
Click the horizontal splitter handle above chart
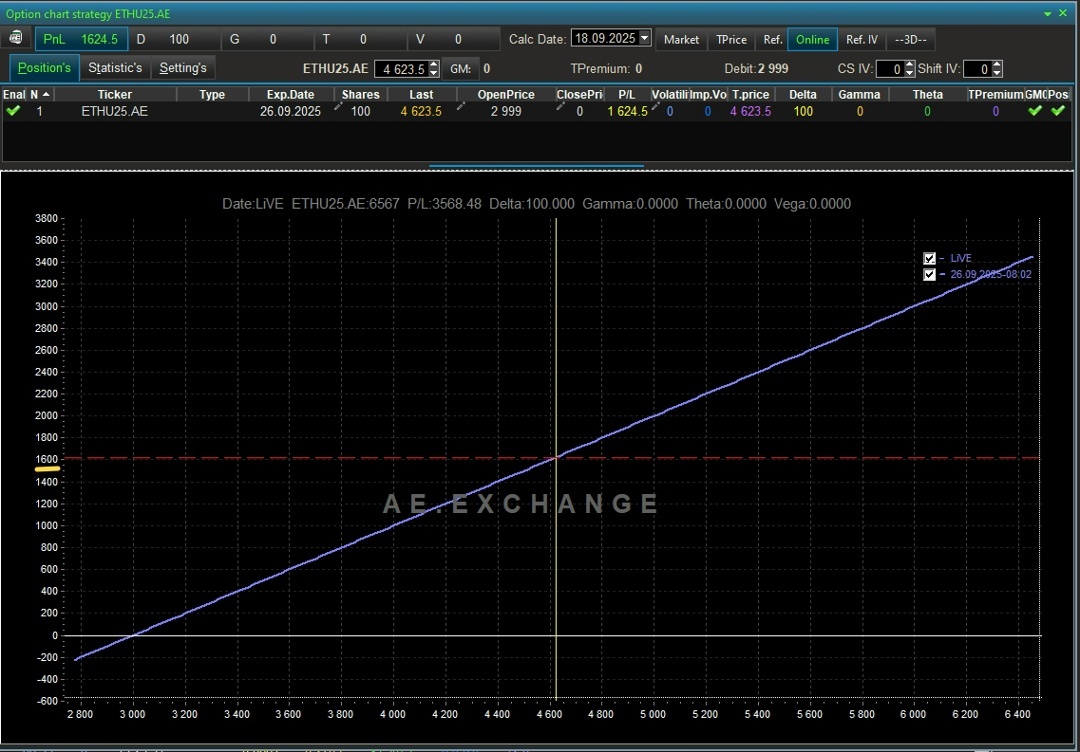[536, 166]
